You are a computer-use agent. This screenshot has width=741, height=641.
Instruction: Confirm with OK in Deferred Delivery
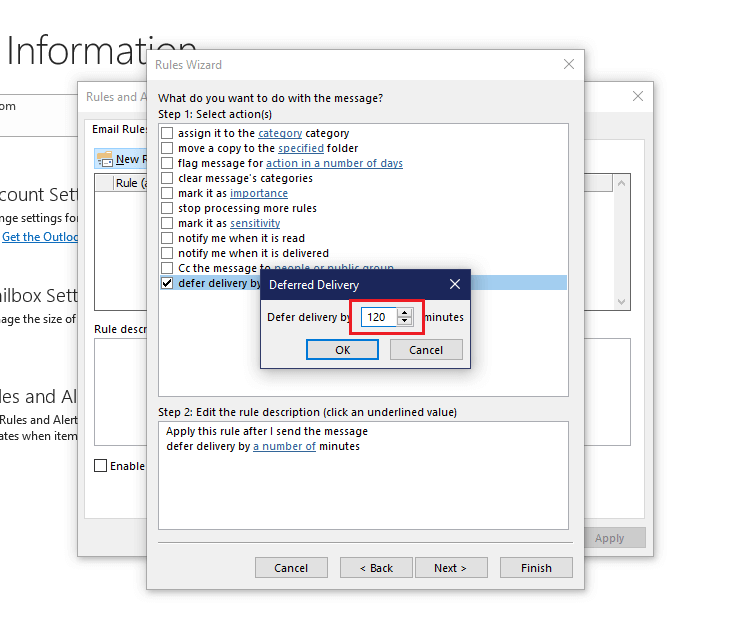click(x=342, y=350)
